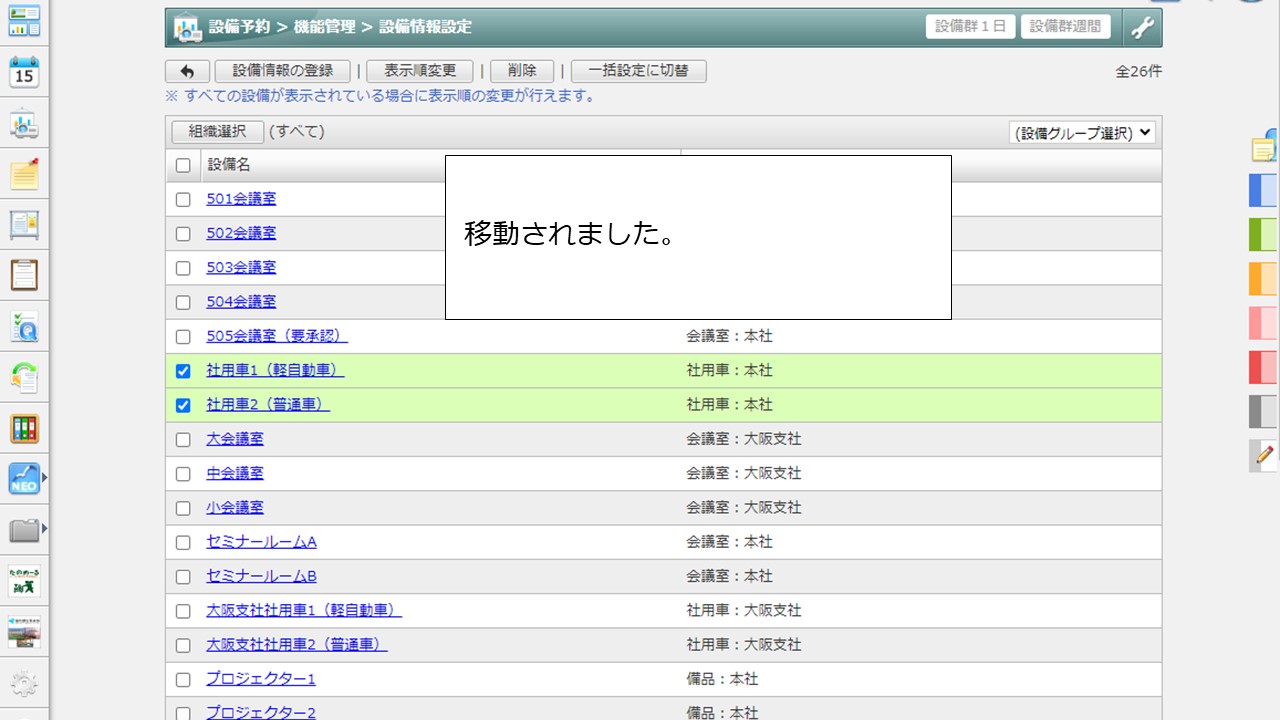Expand the NEO icon submenu arrow
The height and width of the screenshot is (720, 1280).
tap(44, 477)
